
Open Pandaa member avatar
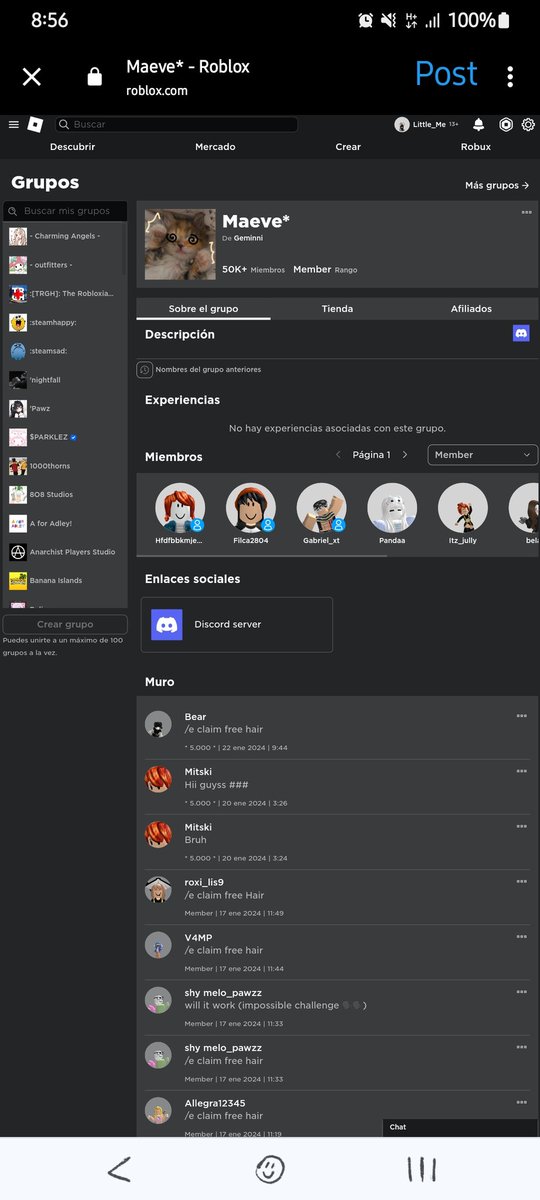click(392, 508)
